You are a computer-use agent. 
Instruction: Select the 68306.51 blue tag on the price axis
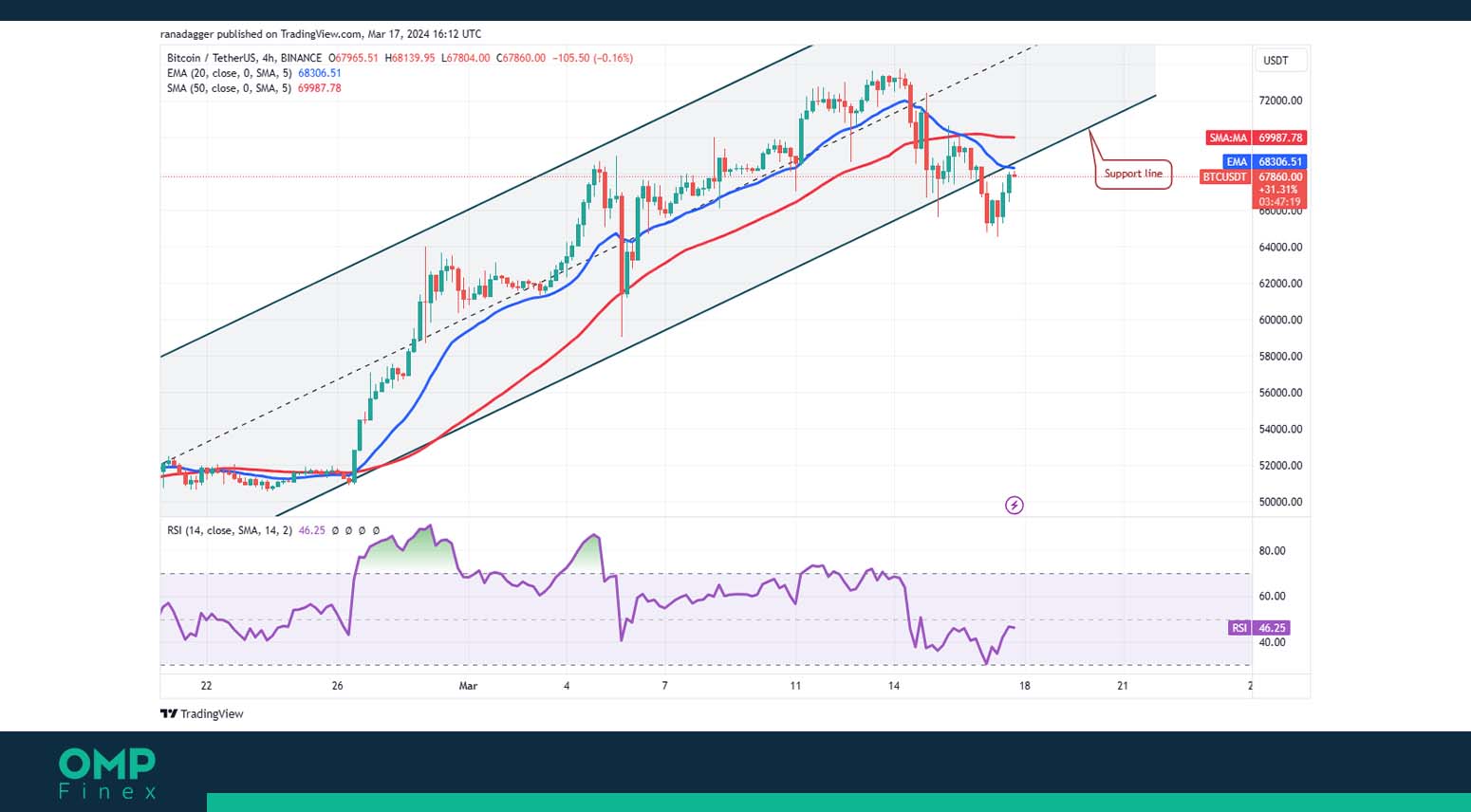[x=1280, y=162]
